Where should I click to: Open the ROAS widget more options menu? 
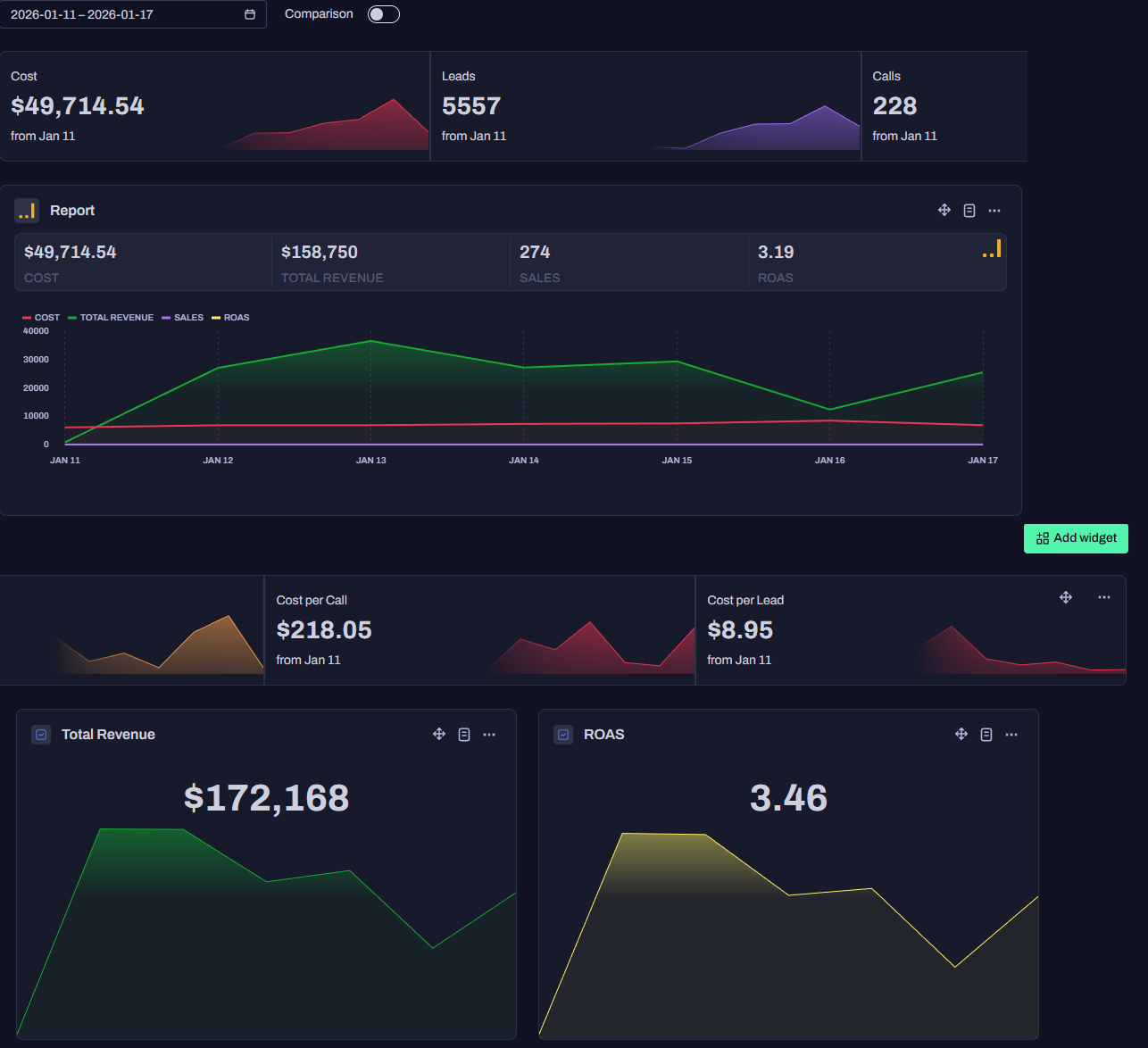1011,735
